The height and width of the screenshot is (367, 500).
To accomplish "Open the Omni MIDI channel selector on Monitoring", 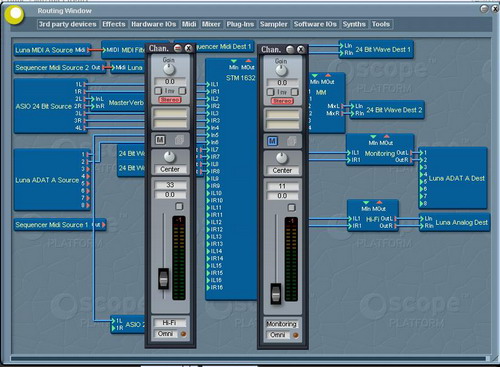I will (x=278, y=335).
